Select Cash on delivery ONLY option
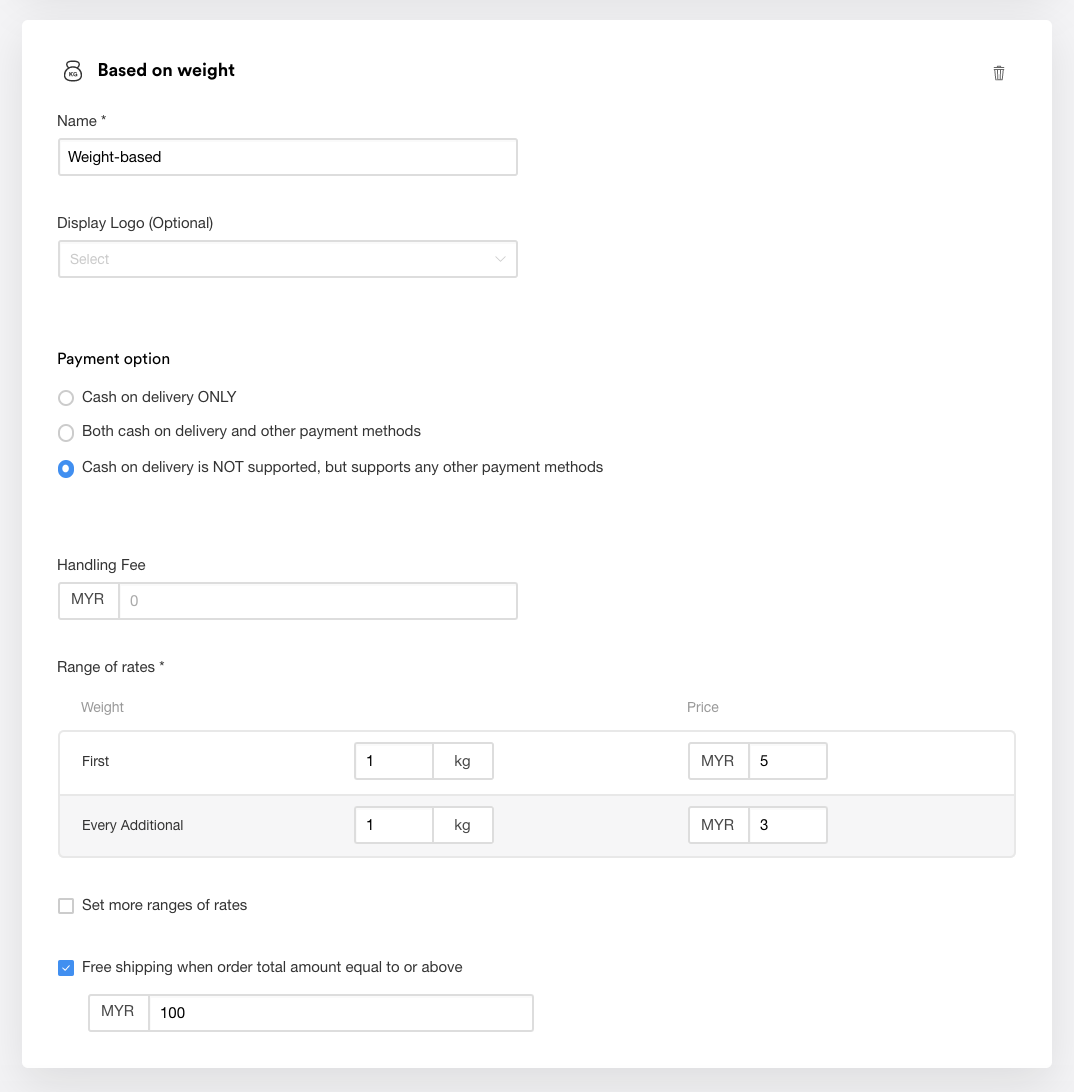The image size is (1074, 1092). (x=65, y=398)
